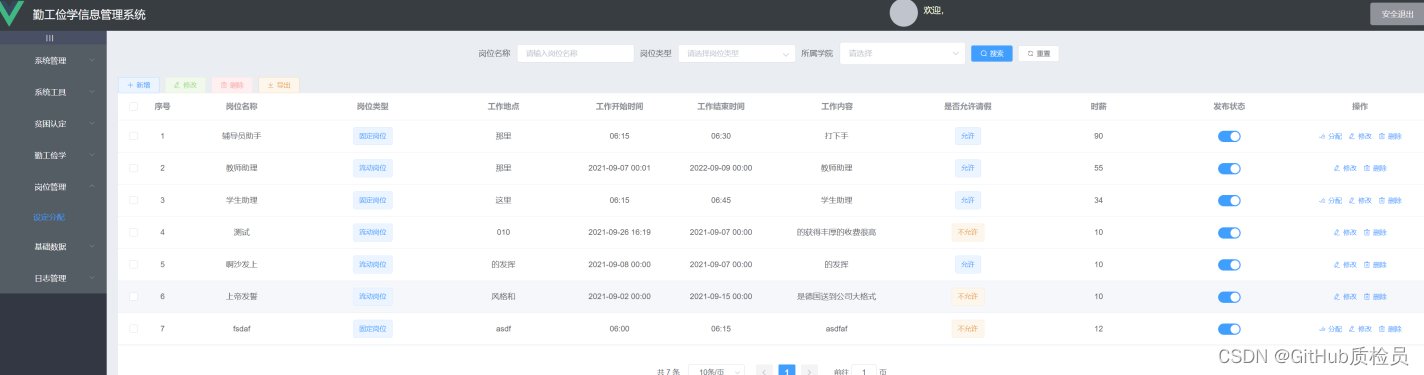
Task: Tick the checkbox for row 教师助理
Action: point(133,168)
